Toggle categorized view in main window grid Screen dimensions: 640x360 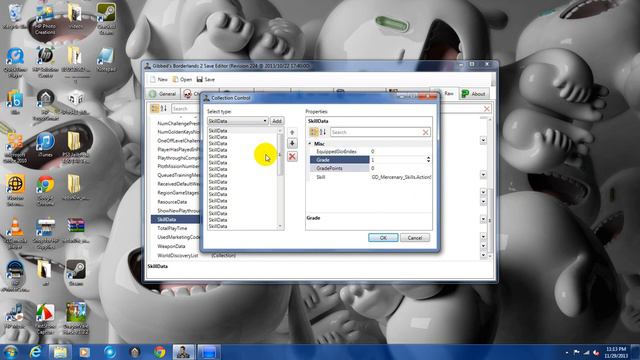click(154, 109)
